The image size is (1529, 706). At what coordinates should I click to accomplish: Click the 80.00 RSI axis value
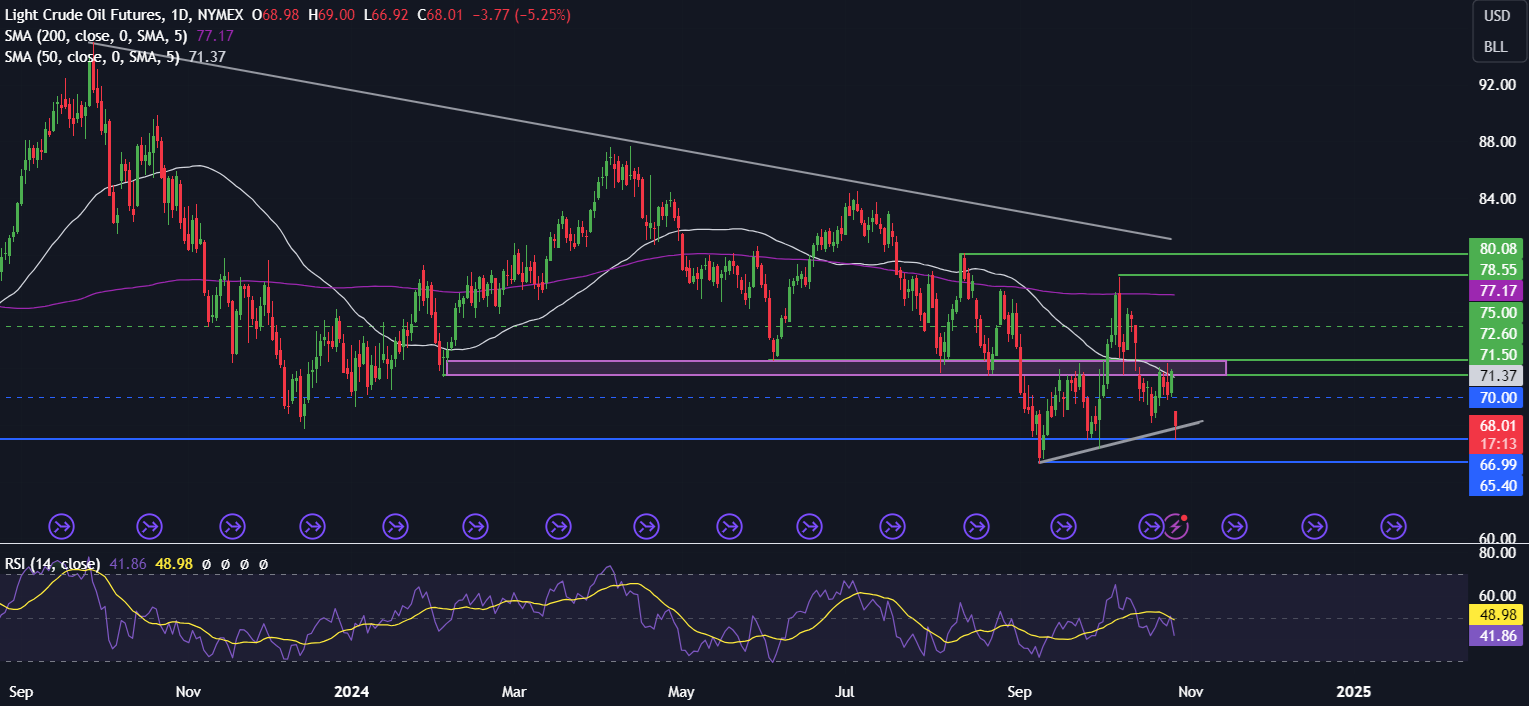1497,552
